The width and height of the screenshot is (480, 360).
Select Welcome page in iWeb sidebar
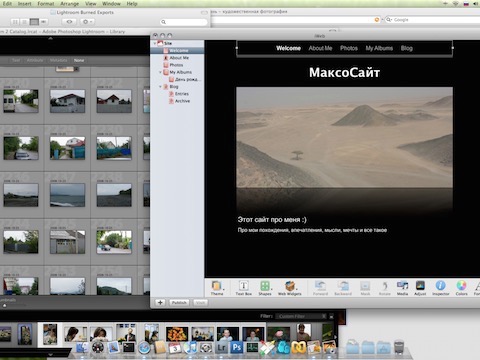pyautogui.click(x=177, y=51)
